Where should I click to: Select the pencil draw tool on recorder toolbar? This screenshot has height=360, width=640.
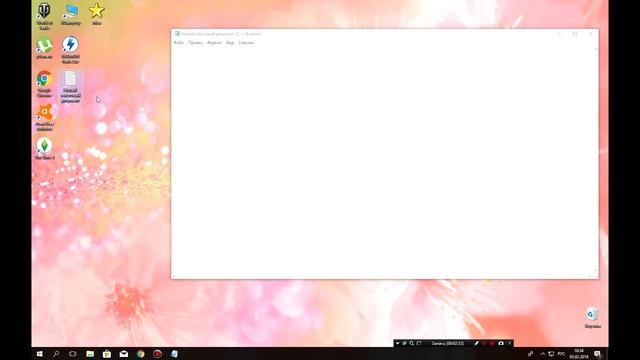476,344
